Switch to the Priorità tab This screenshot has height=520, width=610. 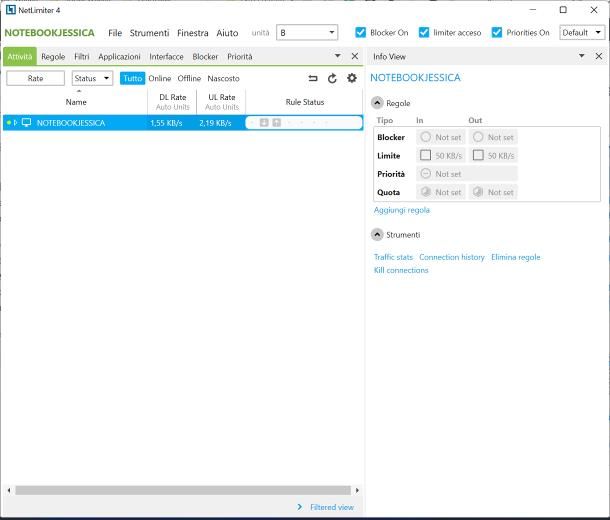tap(240, 57)
